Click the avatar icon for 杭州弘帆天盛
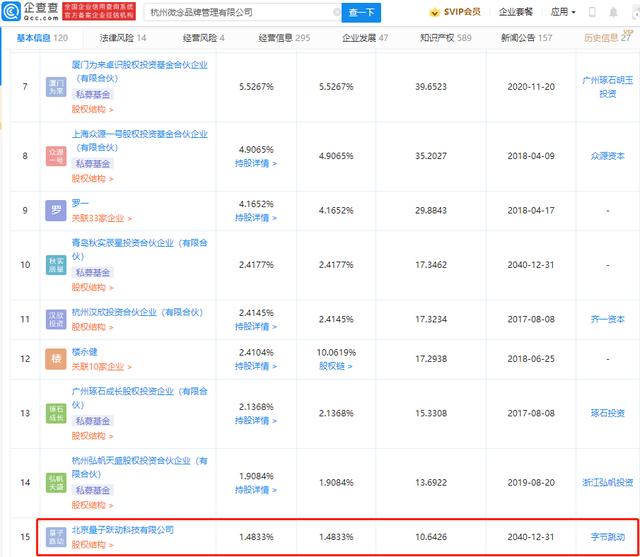The image size is (640, 557). point(56,482)
